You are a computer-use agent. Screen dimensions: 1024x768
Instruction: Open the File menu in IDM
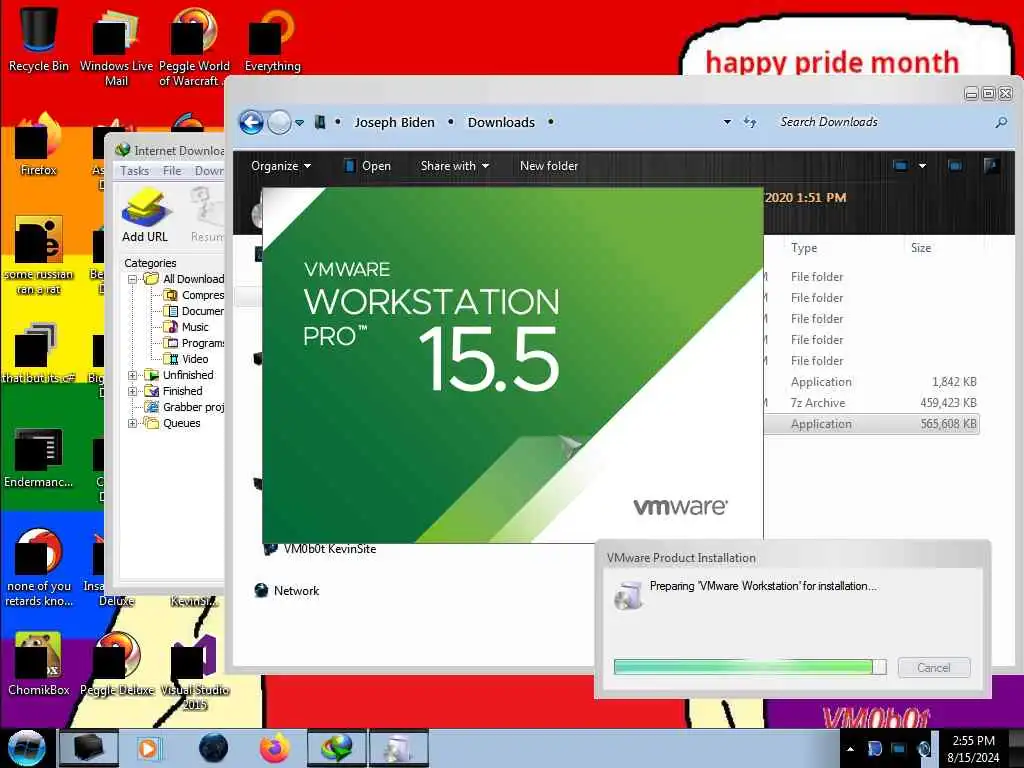[x=172, y=170]
